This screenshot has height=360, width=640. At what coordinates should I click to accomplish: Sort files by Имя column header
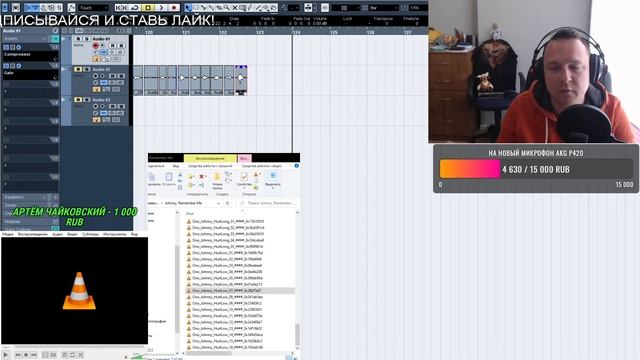(189, 213)
